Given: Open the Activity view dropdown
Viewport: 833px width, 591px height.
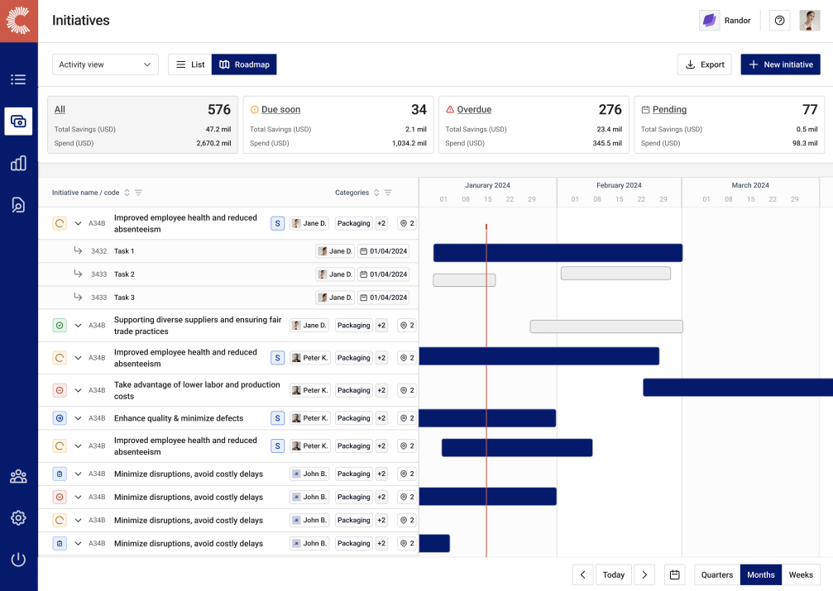Looking at the screenshot, I should pyautogui.click(x=104, y=64).
